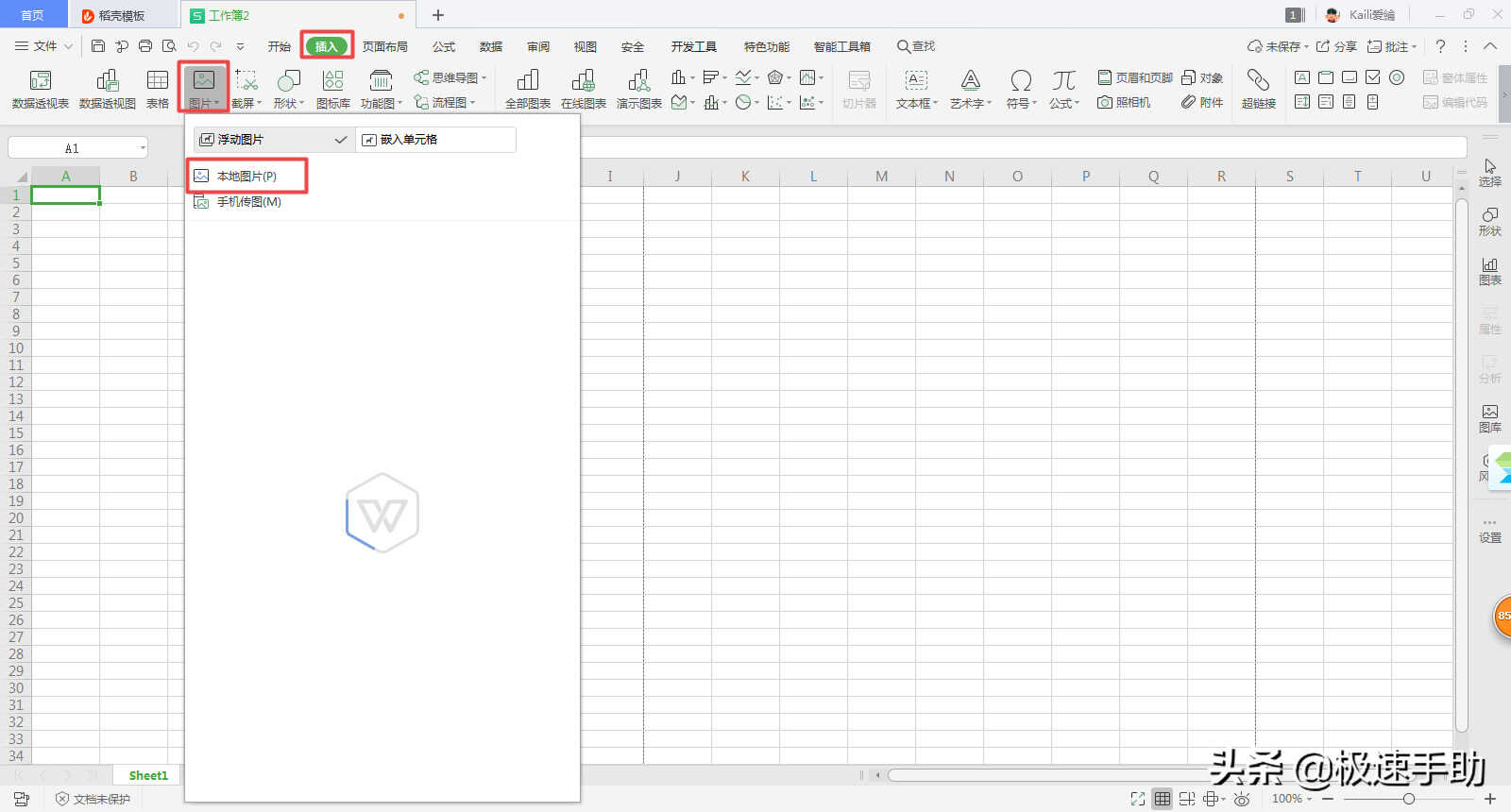Click 未保存 unsaved cloud status button

(1278, 46)
